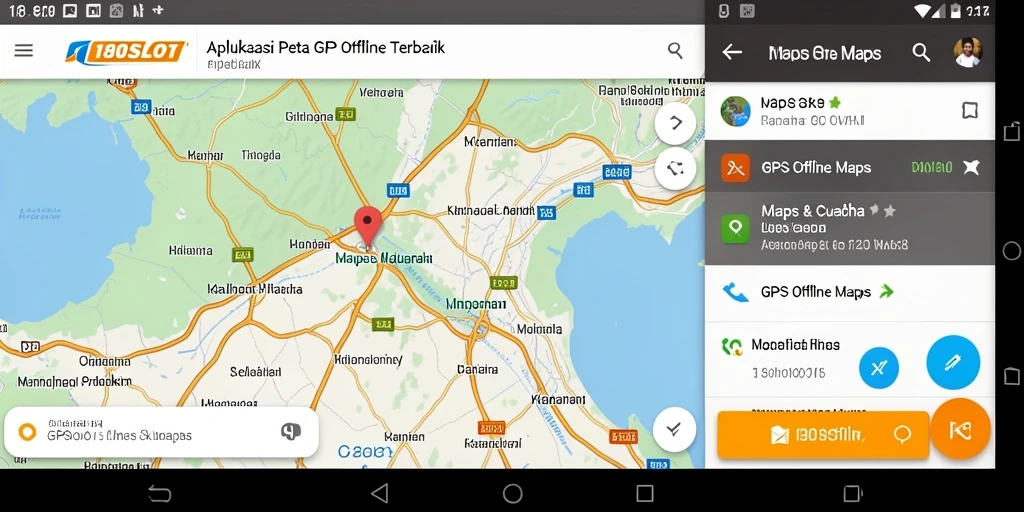The width and height of the screenshot is (1024, 512).
Task: Click the Gitinana map label
Action: tap(310, 116)
